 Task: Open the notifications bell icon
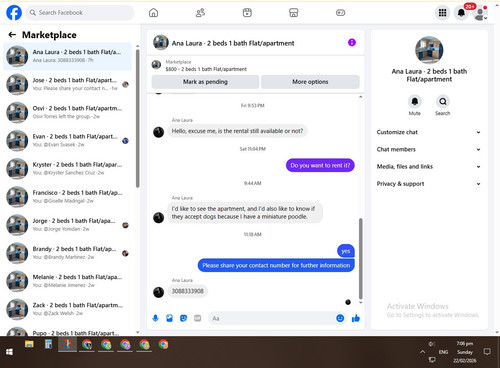click(461, 13)
